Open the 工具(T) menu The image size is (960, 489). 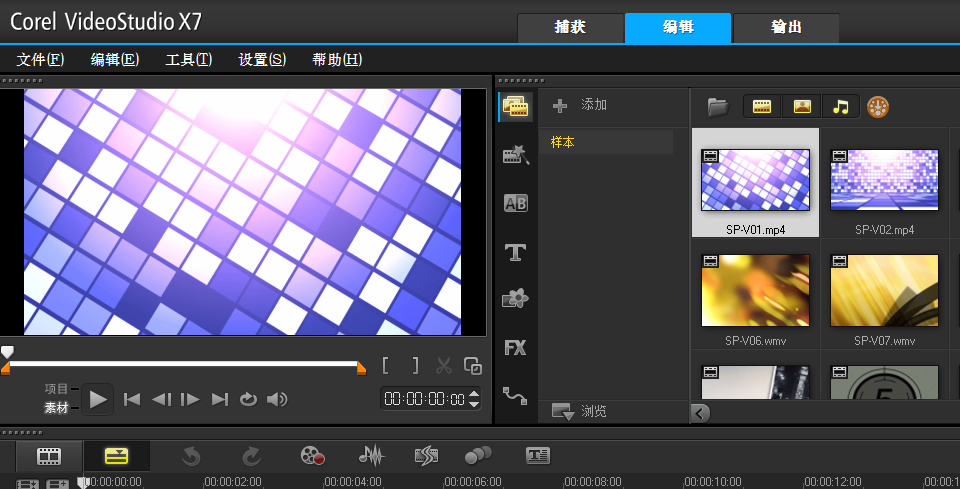(189, 59)
